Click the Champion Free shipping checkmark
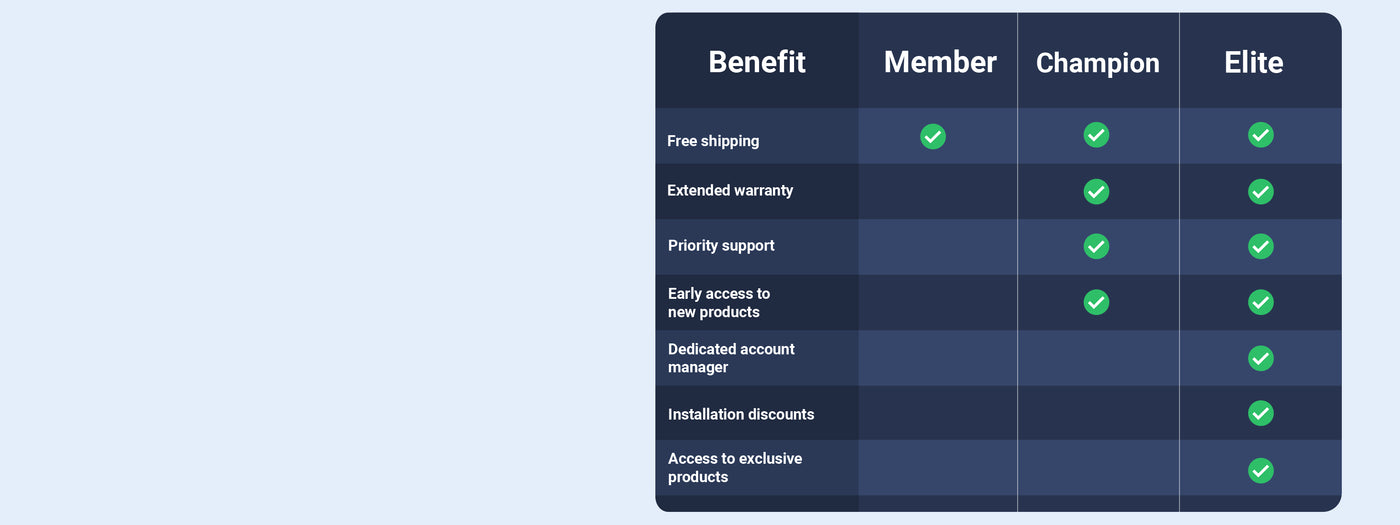1400x525 pixels. 1097,135
